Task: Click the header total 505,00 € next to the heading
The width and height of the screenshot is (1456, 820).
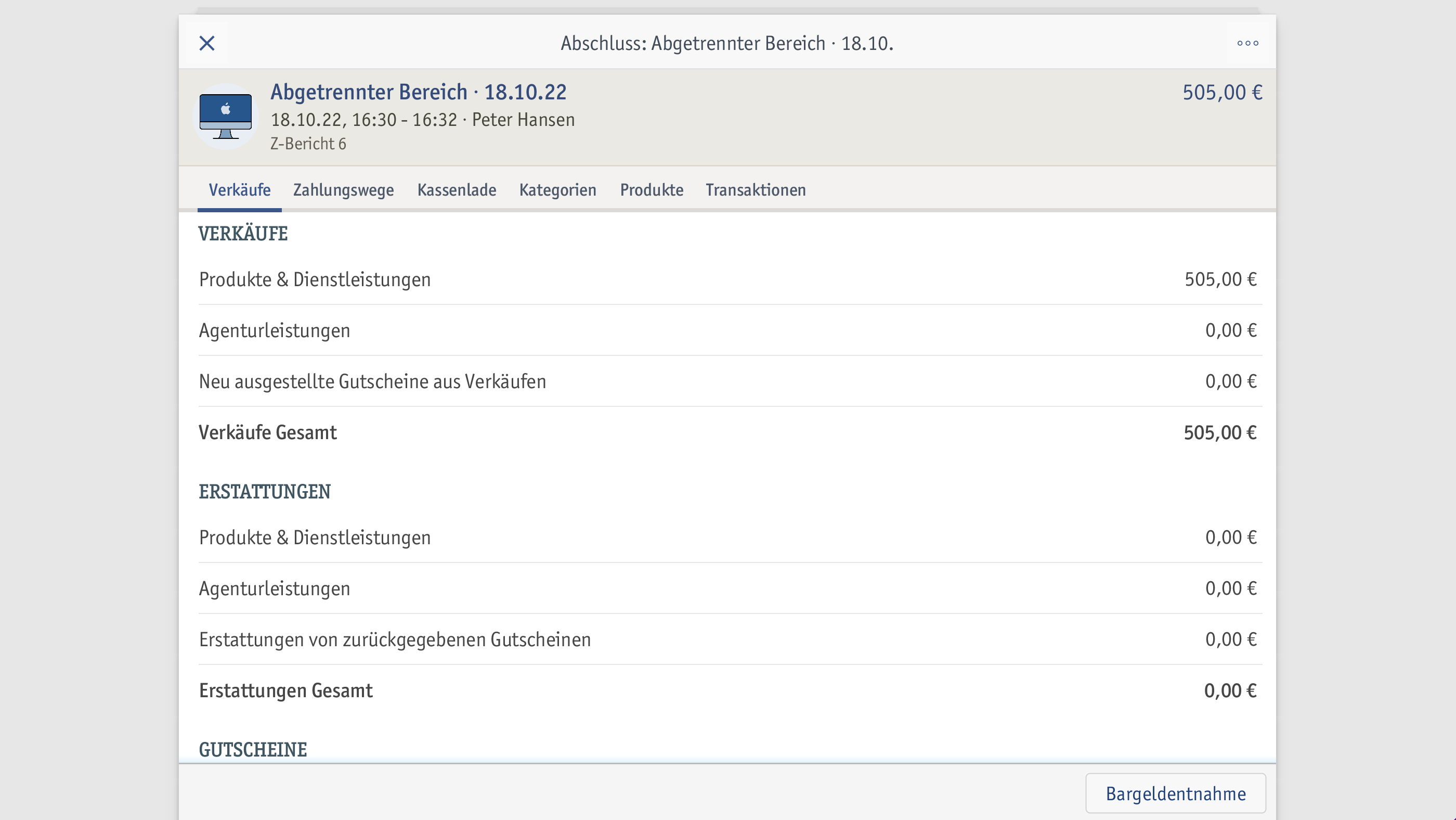Action: (x=1223, y=92)
